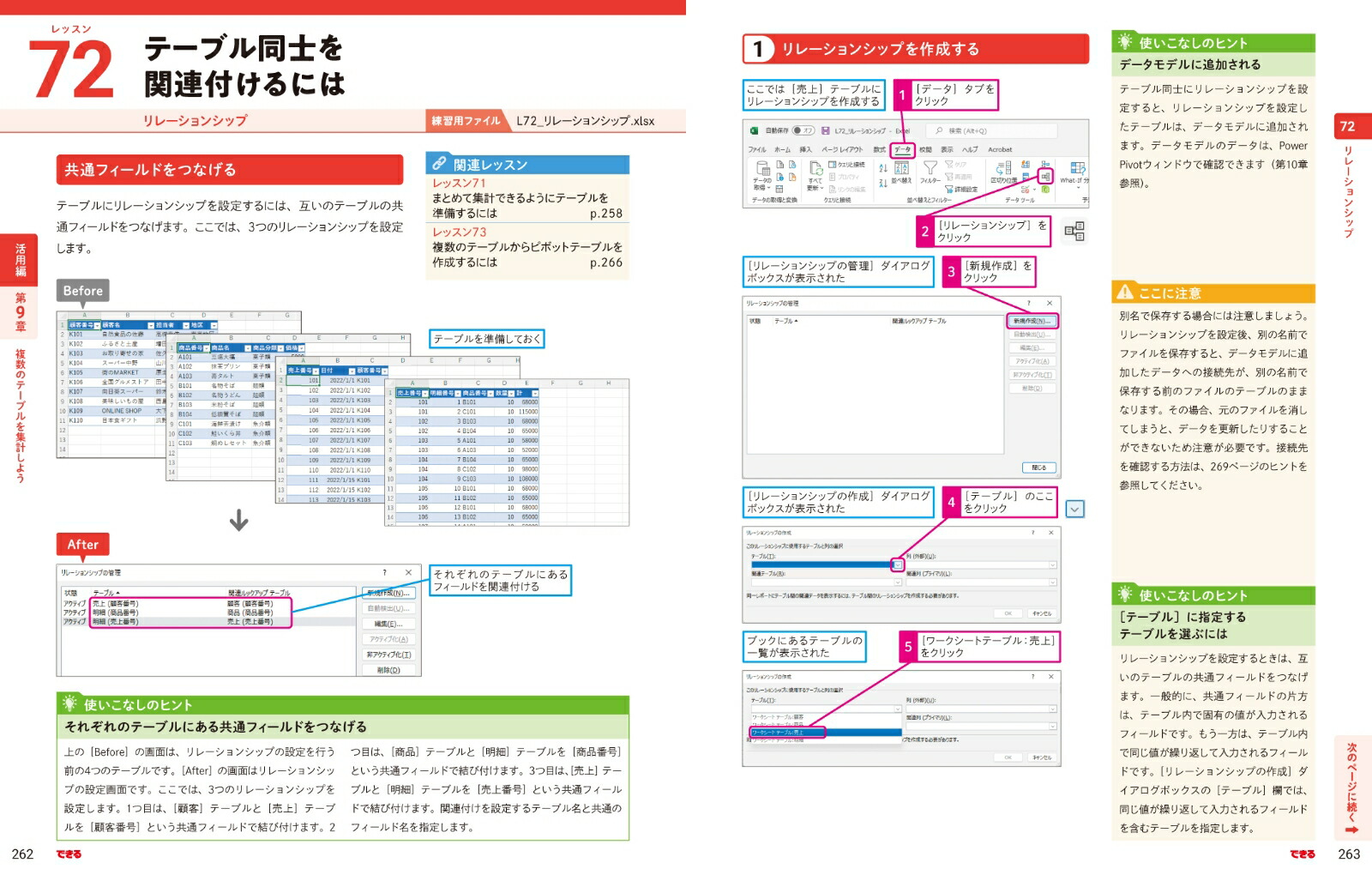Expand the すべて更新 dropdown button
Image resolution: width=1372 pixels, height=875 pixels.
[x=815, y=177]
